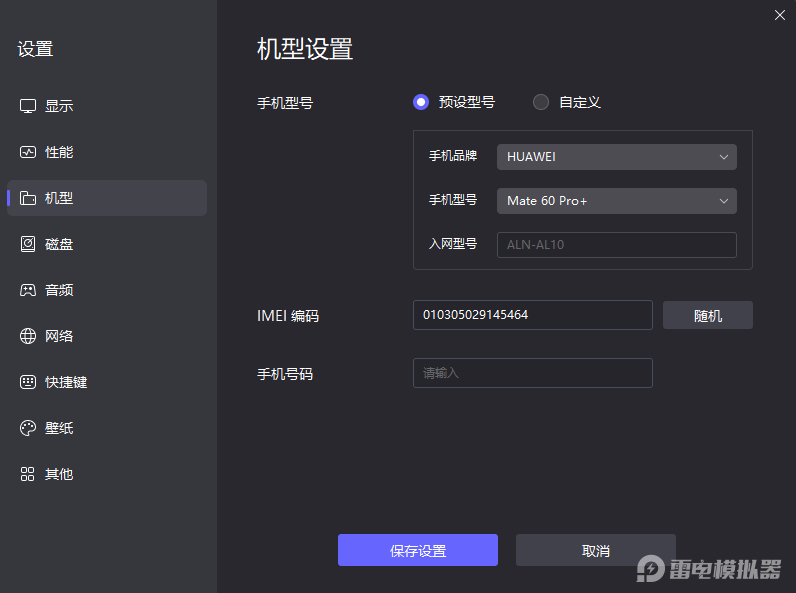
Task: Select the 自定义 radio button
Action: click(541, 102)
